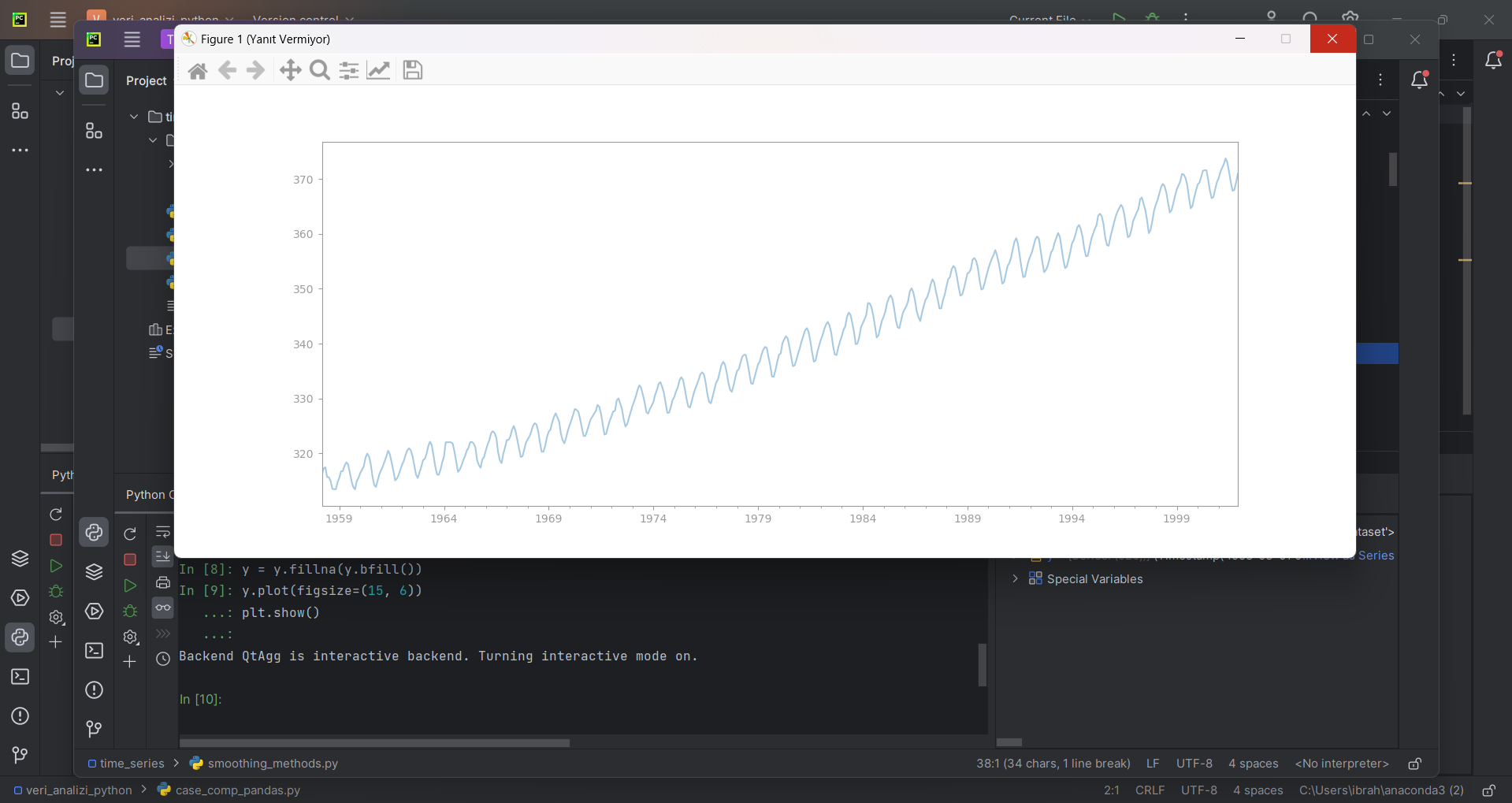Open console history via clock icon
This screenshot has height=803, width=1512.
(x=163, y=659)
